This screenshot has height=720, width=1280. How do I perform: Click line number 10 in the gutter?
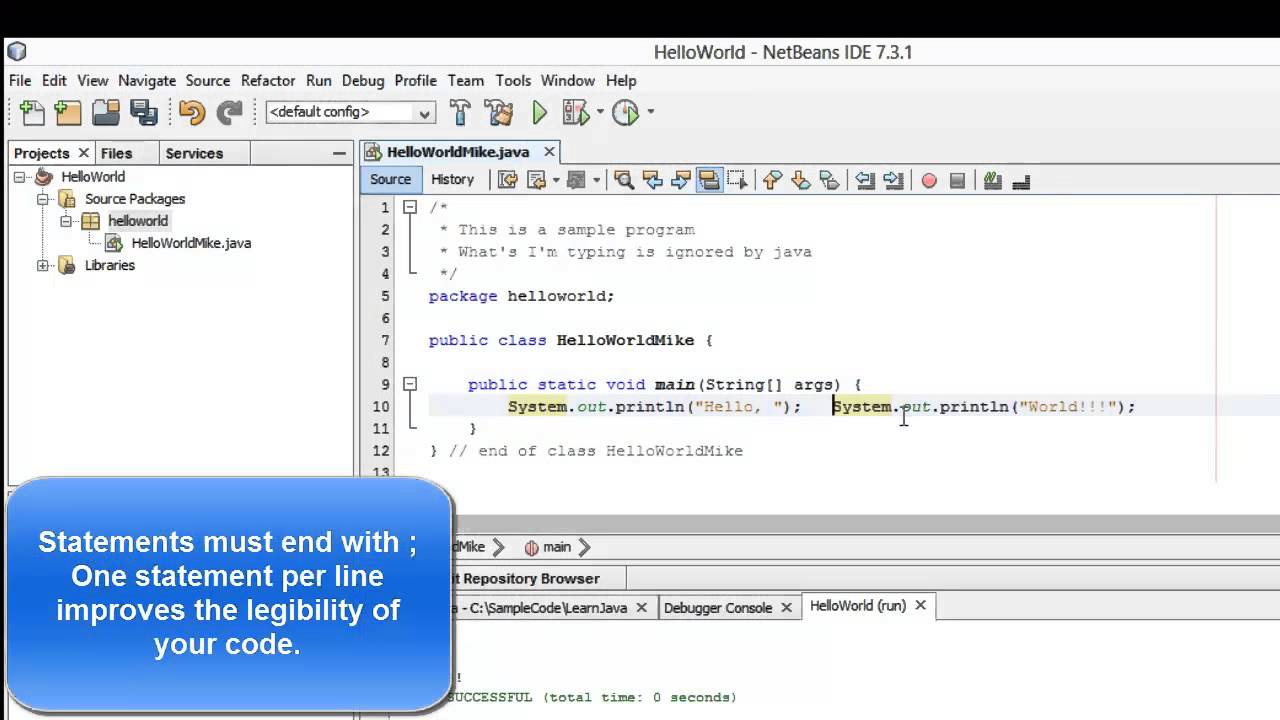pos(381,407)
